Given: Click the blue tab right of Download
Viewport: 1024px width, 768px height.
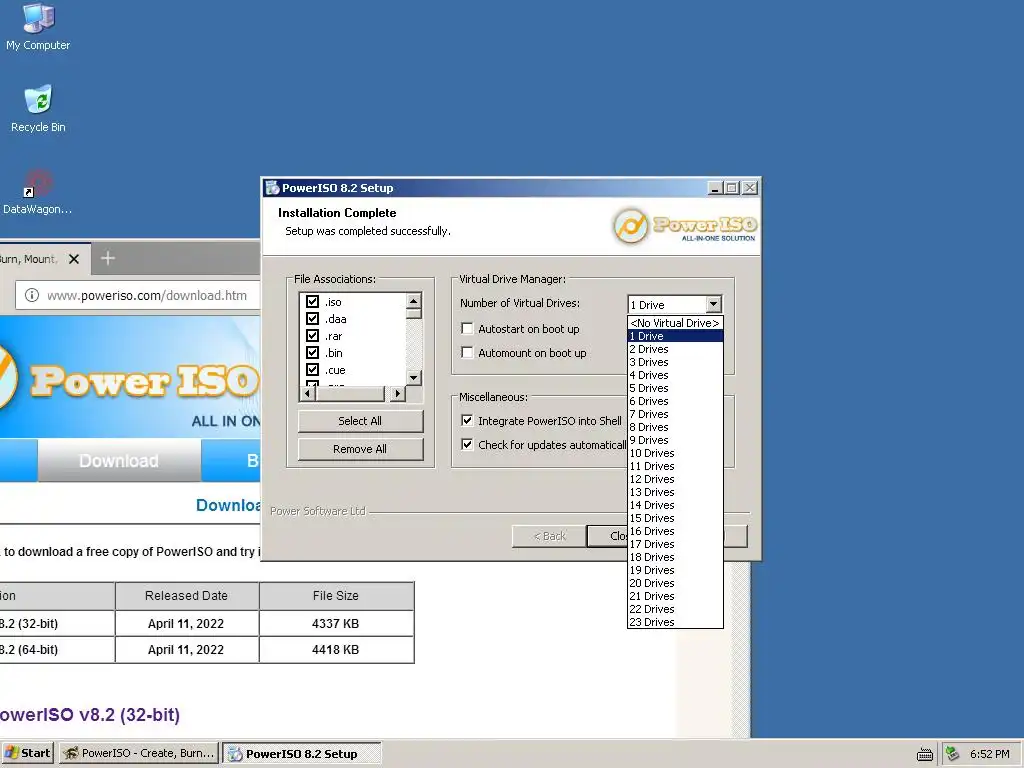Looking at the screenshot, I should (x=231, y=460).
